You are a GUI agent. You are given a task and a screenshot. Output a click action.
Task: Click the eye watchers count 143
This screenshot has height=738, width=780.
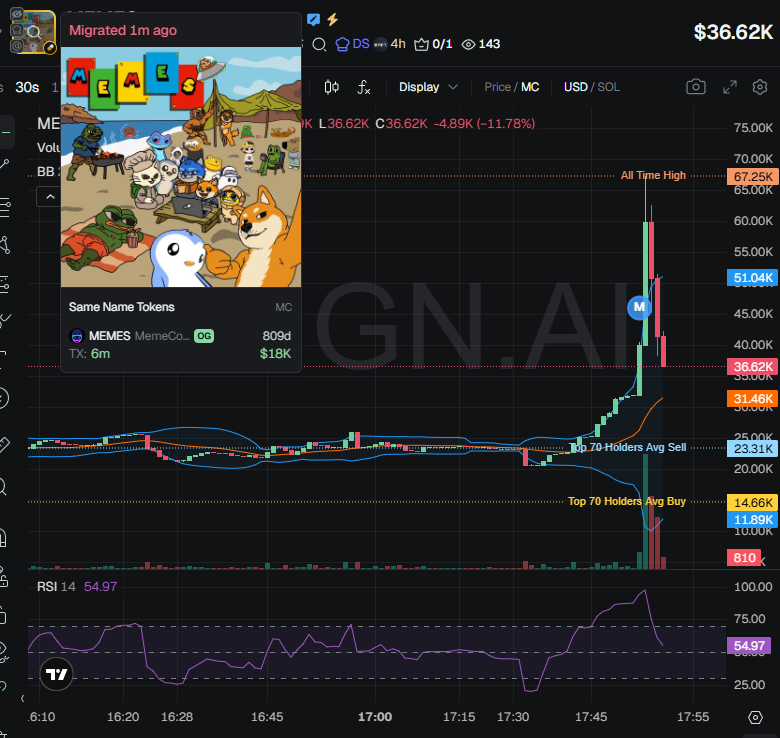(x=481, y=44)
